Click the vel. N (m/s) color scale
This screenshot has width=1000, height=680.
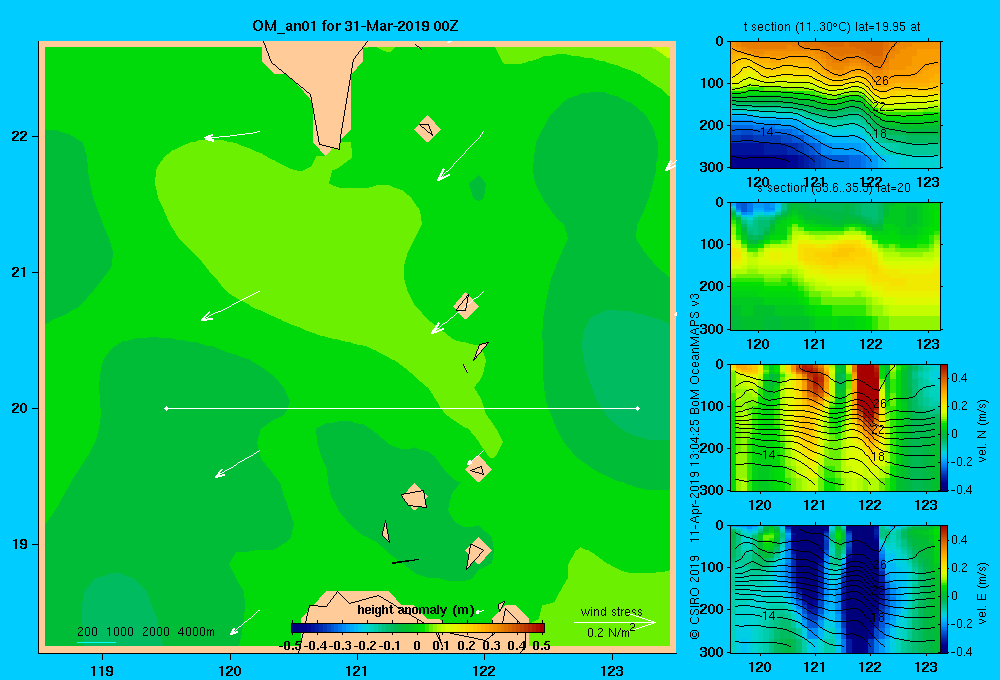tap(945, 427)
